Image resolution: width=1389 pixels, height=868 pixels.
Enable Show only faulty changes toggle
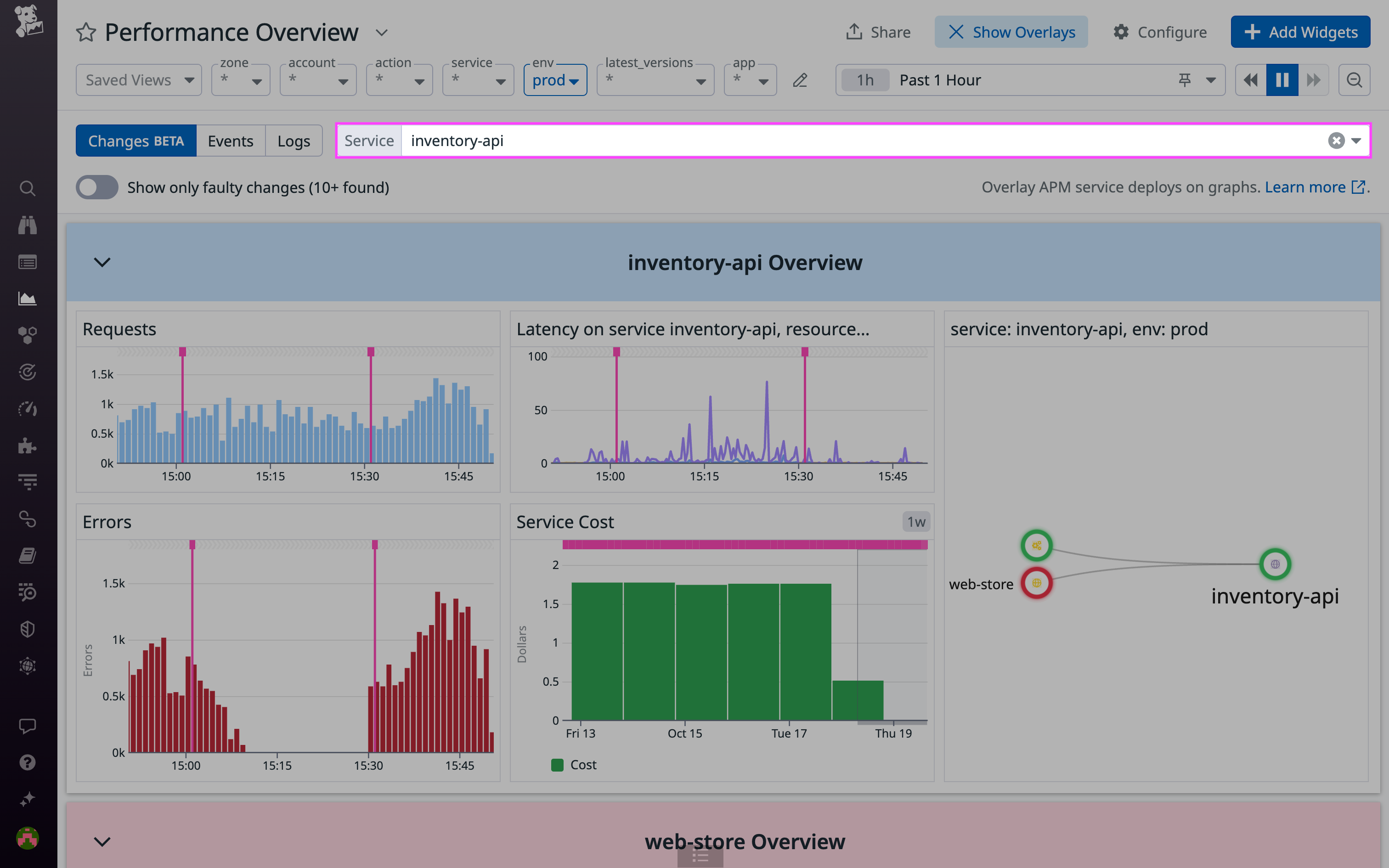97,187
